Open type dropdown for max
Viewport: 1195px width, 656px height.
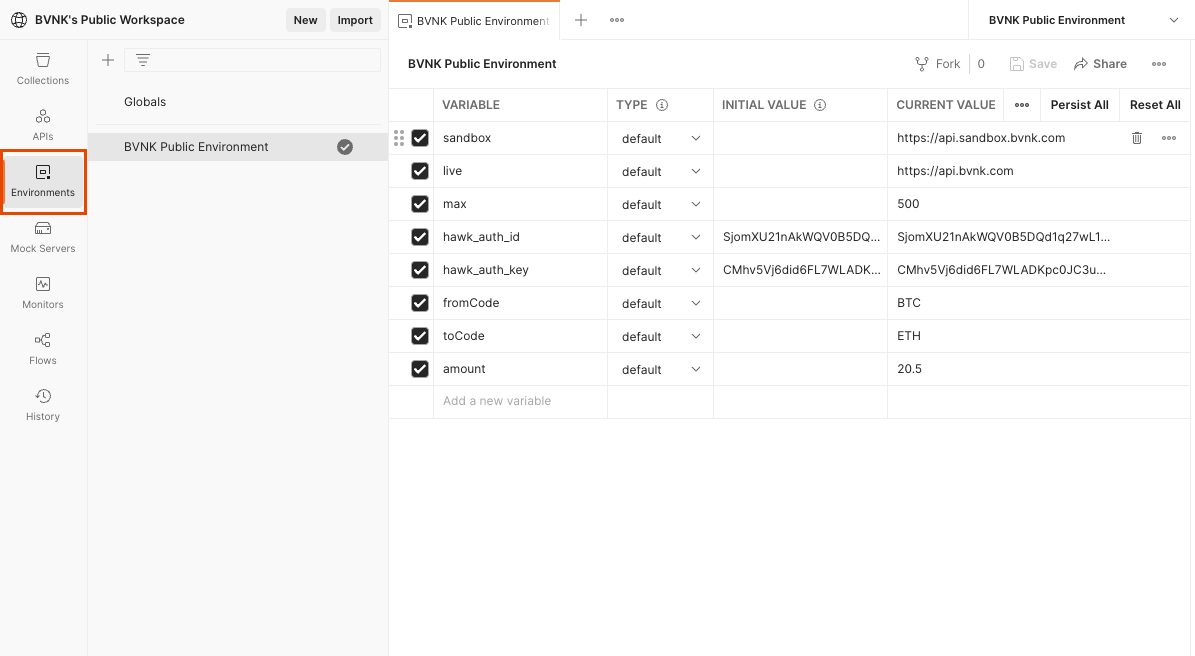(x=660, y=204)
